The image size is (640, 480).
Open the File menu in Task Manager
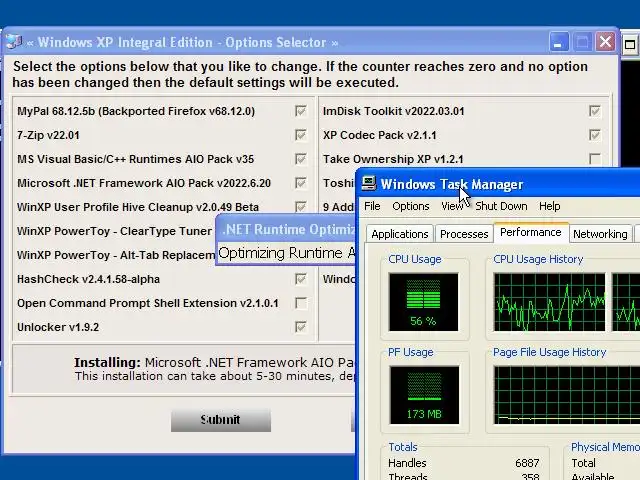tap(372, 206)
